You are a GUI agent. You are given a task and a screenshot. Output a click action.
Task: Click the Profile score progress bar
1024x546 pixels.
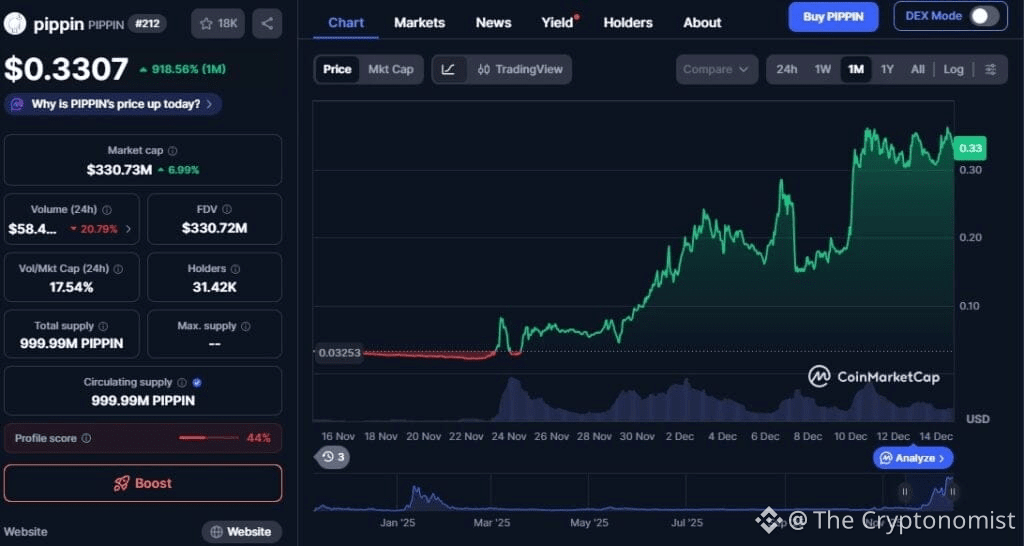click(x=208, y=438)
